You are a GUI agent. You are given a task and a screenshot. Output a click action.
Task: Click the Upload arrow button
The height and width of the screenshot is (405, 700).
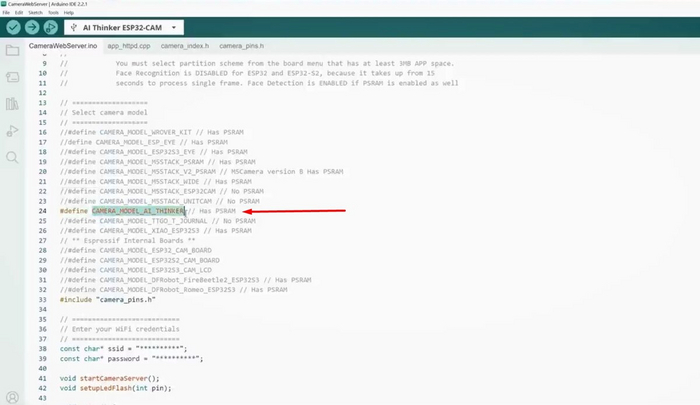[32, 28]
